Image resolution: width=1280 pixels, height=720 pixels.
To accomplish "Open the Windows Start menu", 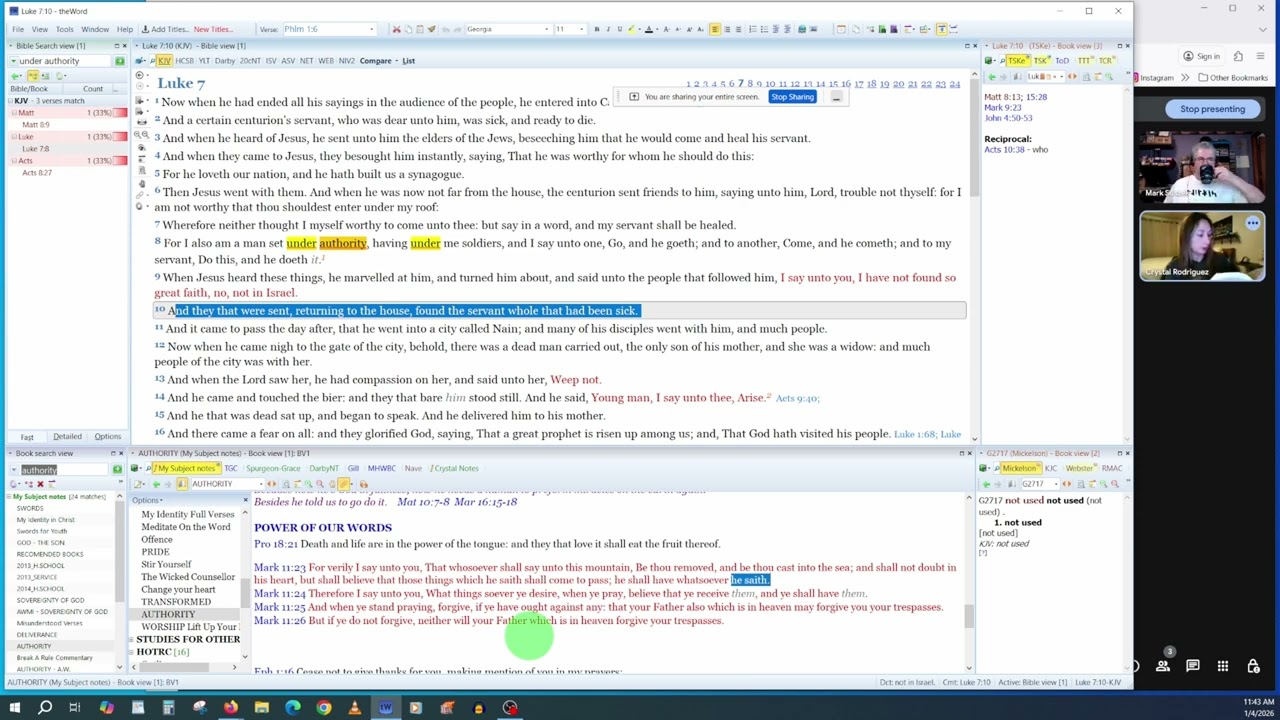I will click(x=14, y=708).
